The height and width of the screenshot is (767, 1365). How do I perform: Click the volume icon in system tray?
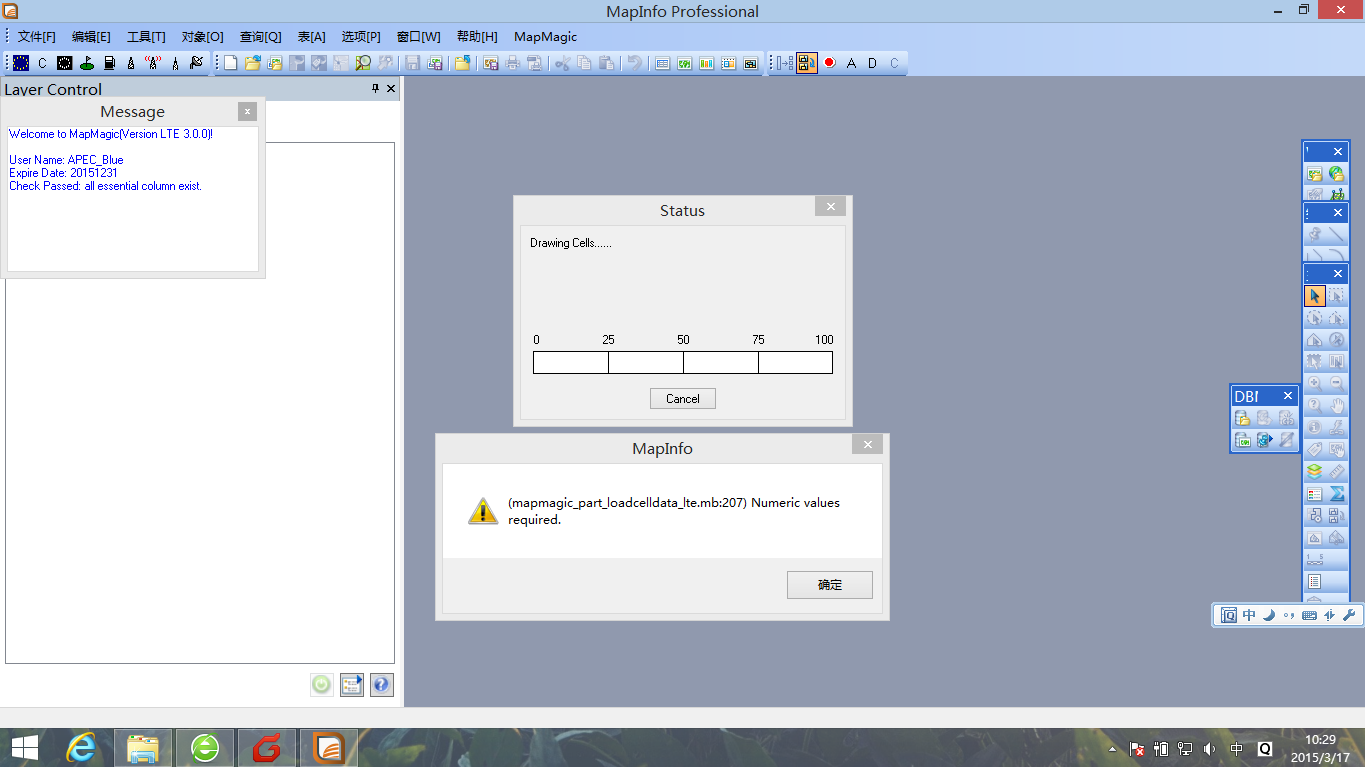click(1209, 748)
